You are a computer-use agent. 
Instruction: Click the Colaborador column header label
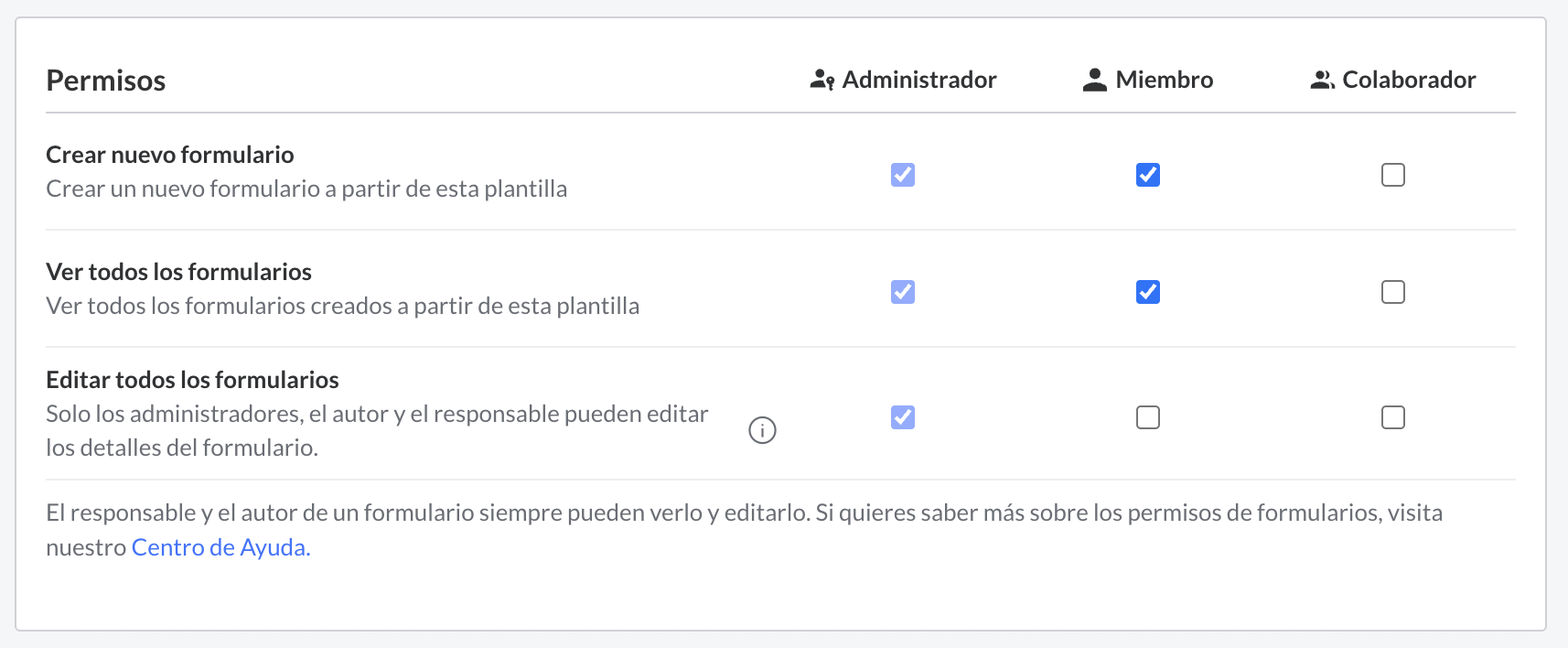1409,81
